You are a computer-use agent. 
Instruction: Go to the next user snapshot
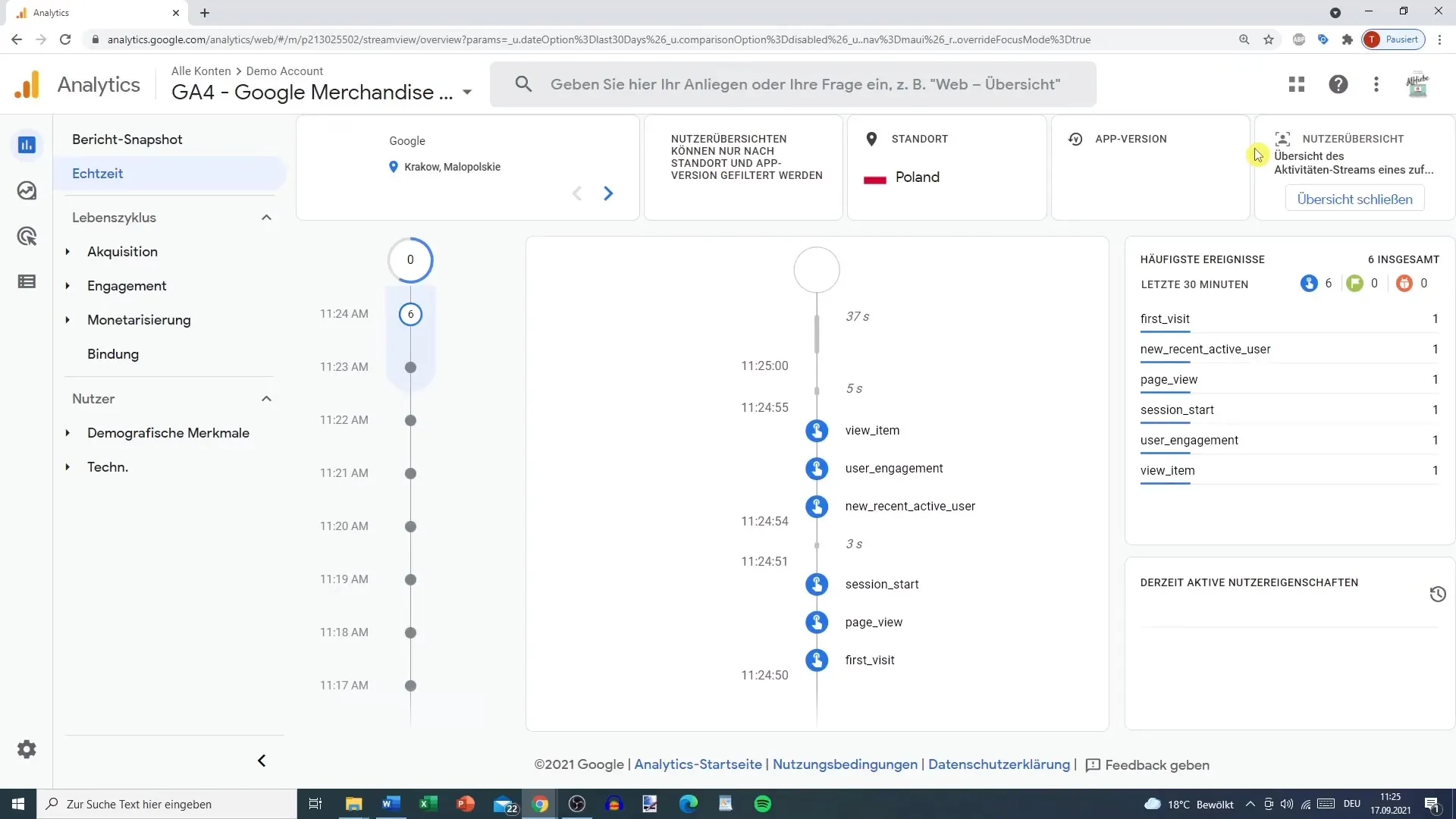click(x=608, y=193)
